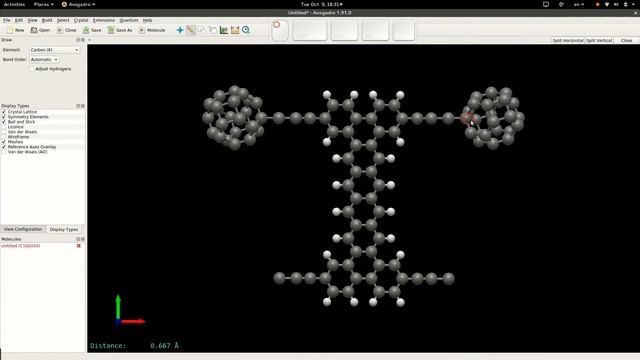Open the Select menu
640x360 pixels.
click(x=63, y=20)
